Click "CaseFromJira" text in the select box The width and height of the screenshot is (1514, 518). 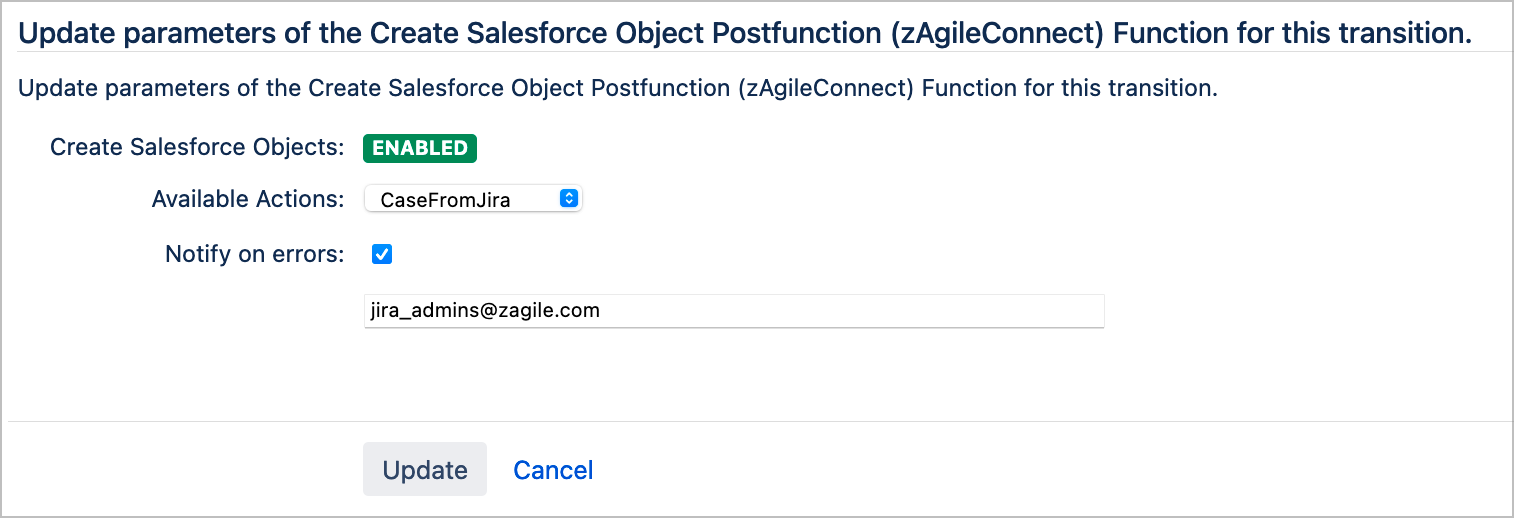446,200
